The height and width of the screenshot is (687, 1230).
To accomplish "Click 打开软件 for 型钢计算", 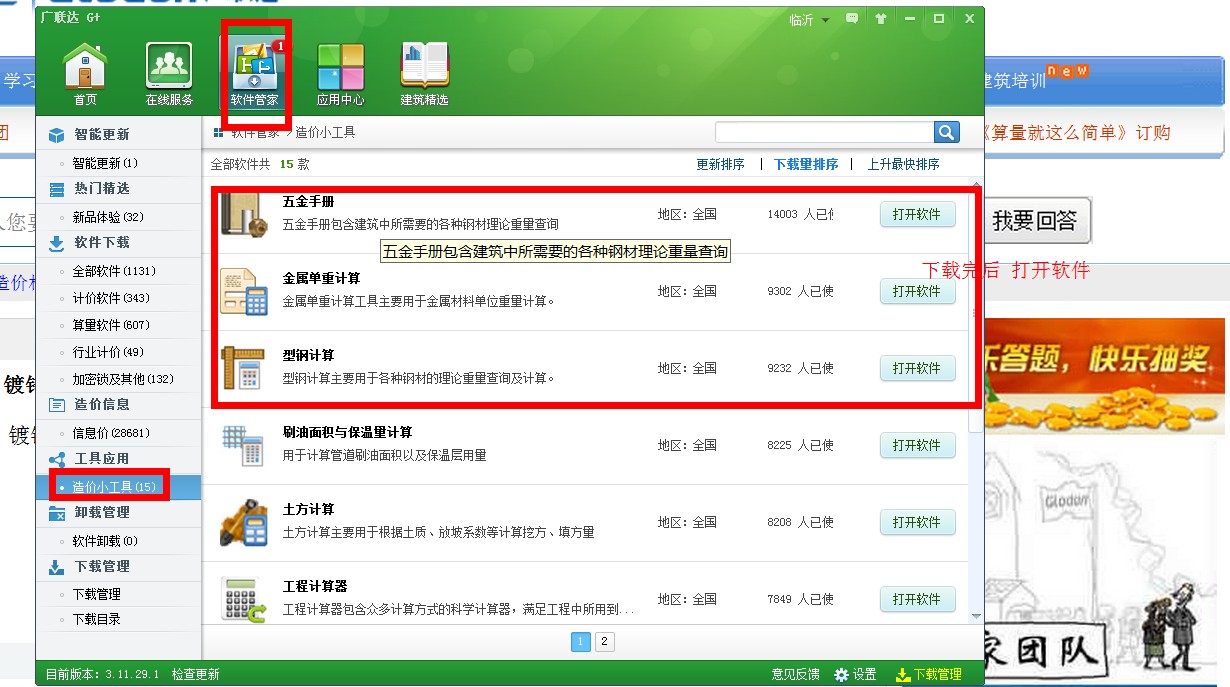I will click(x=917, y=368).
